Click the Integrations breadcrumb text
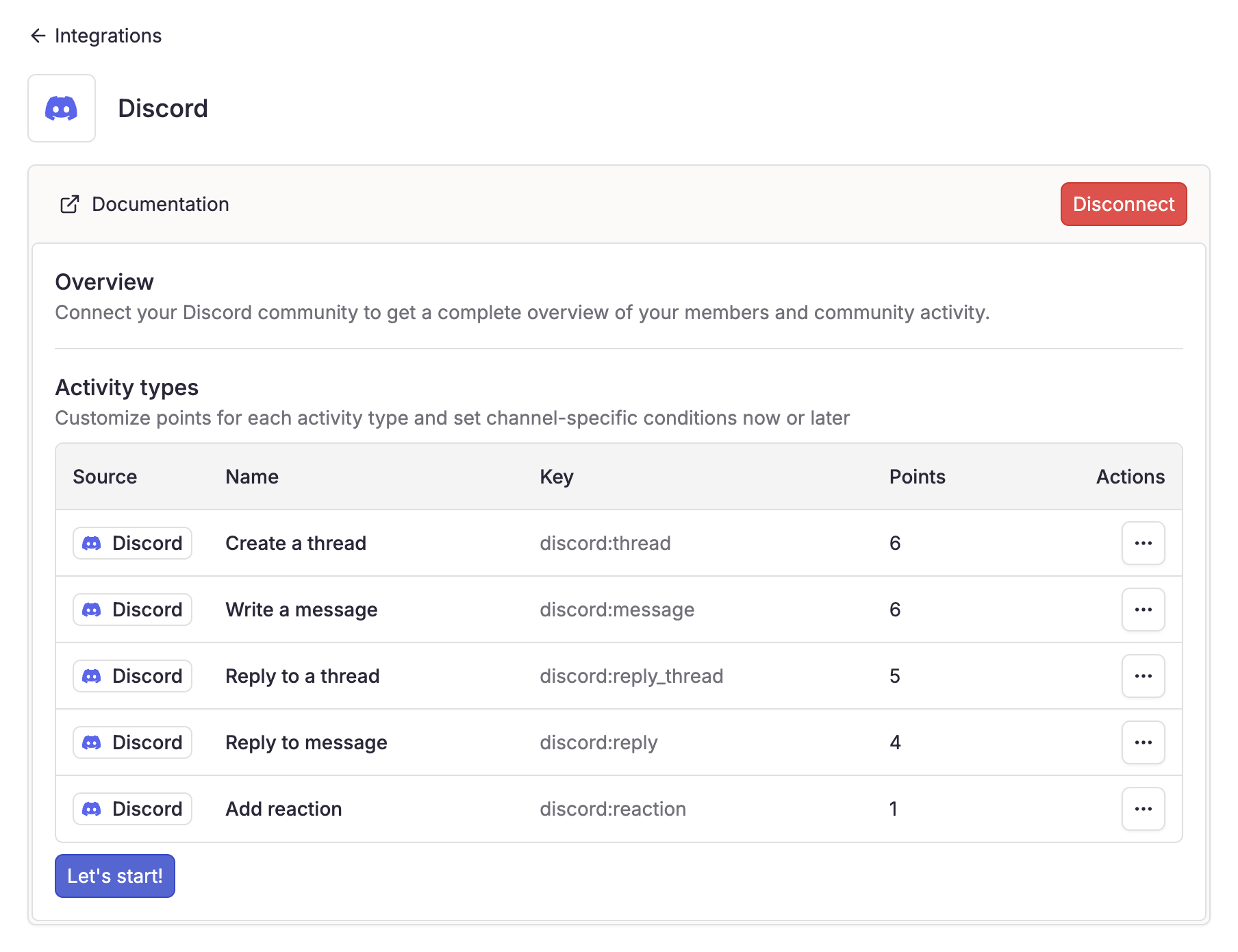 108,36
